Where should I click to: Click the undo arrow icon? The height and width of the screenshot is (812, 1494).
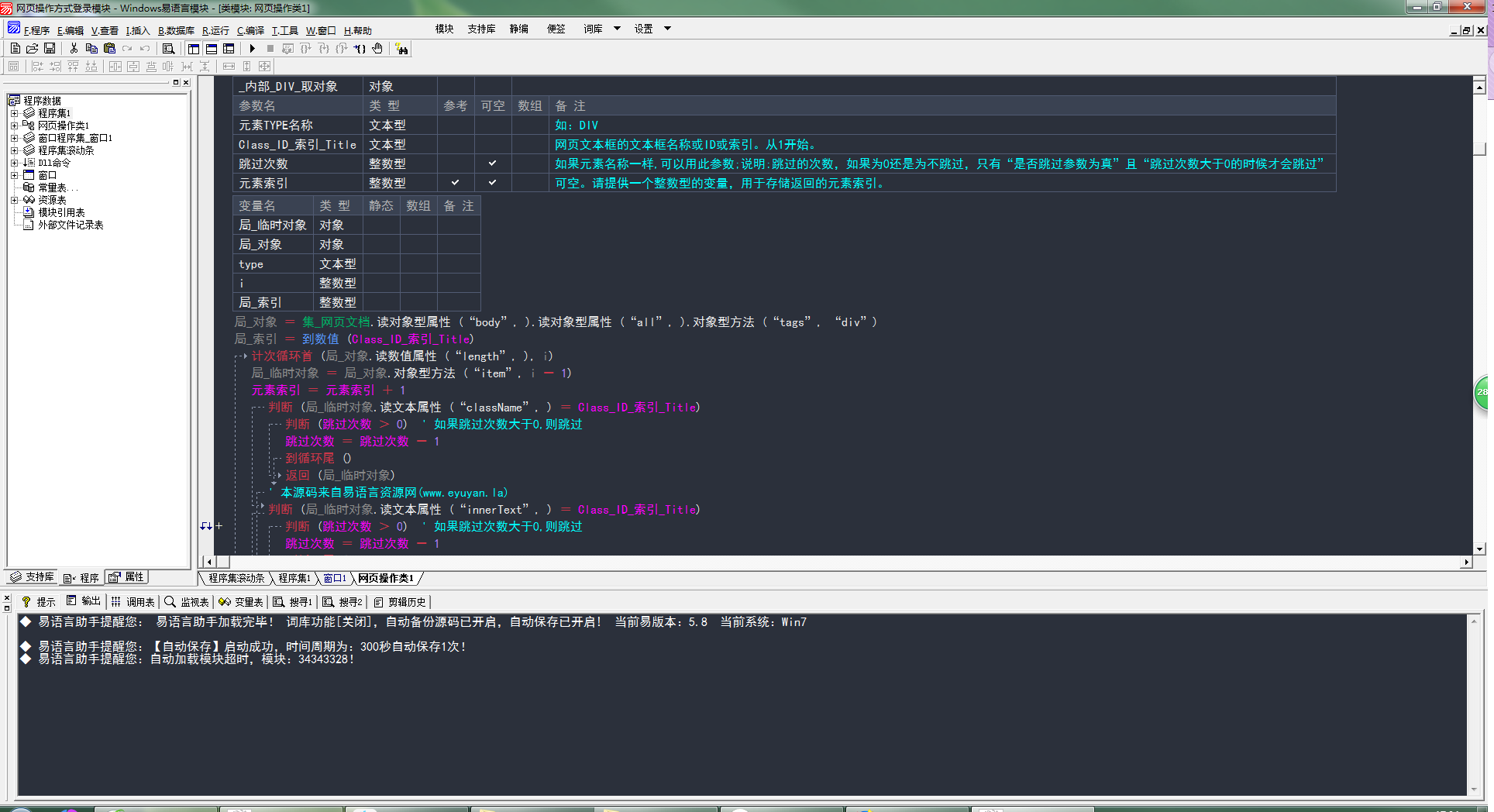tap(144, 48)
